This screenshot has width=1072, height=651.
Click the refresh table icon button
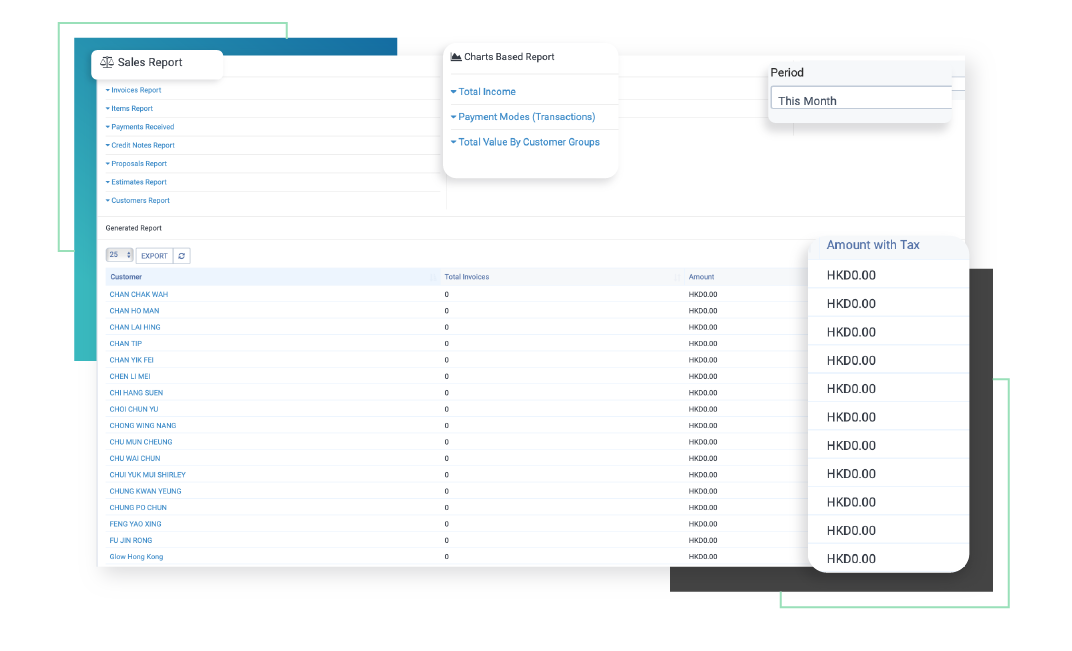pyautogui.click(x=181, y=256)
